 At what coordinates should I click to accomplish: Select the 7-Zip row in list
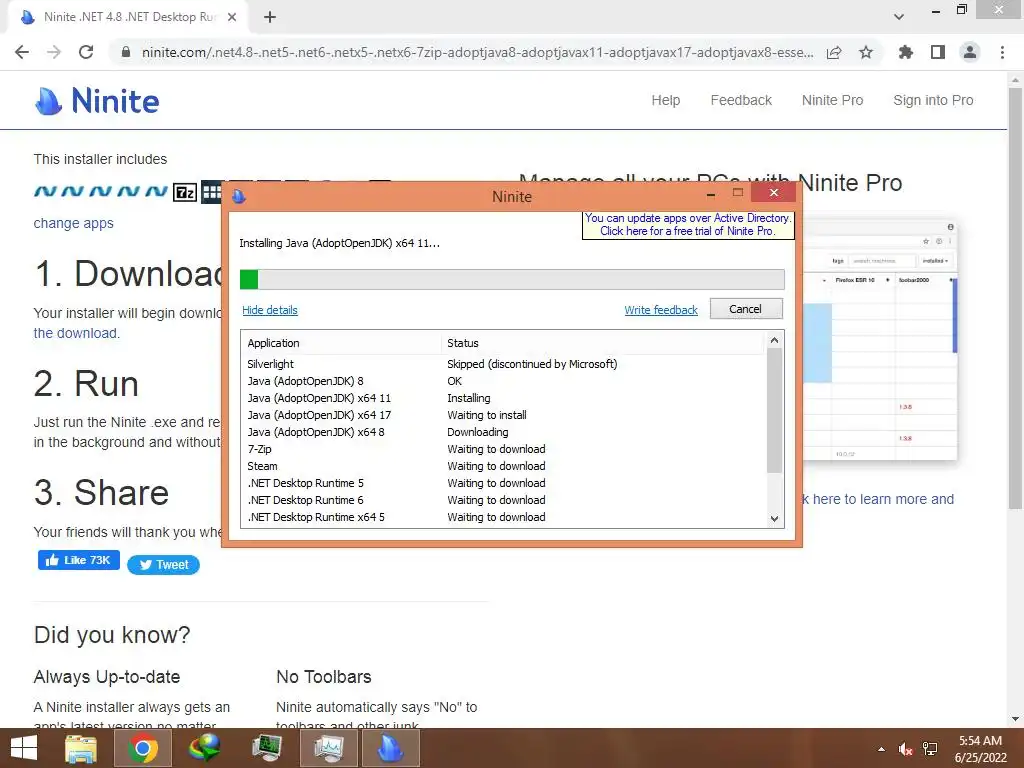pos(504,449)
